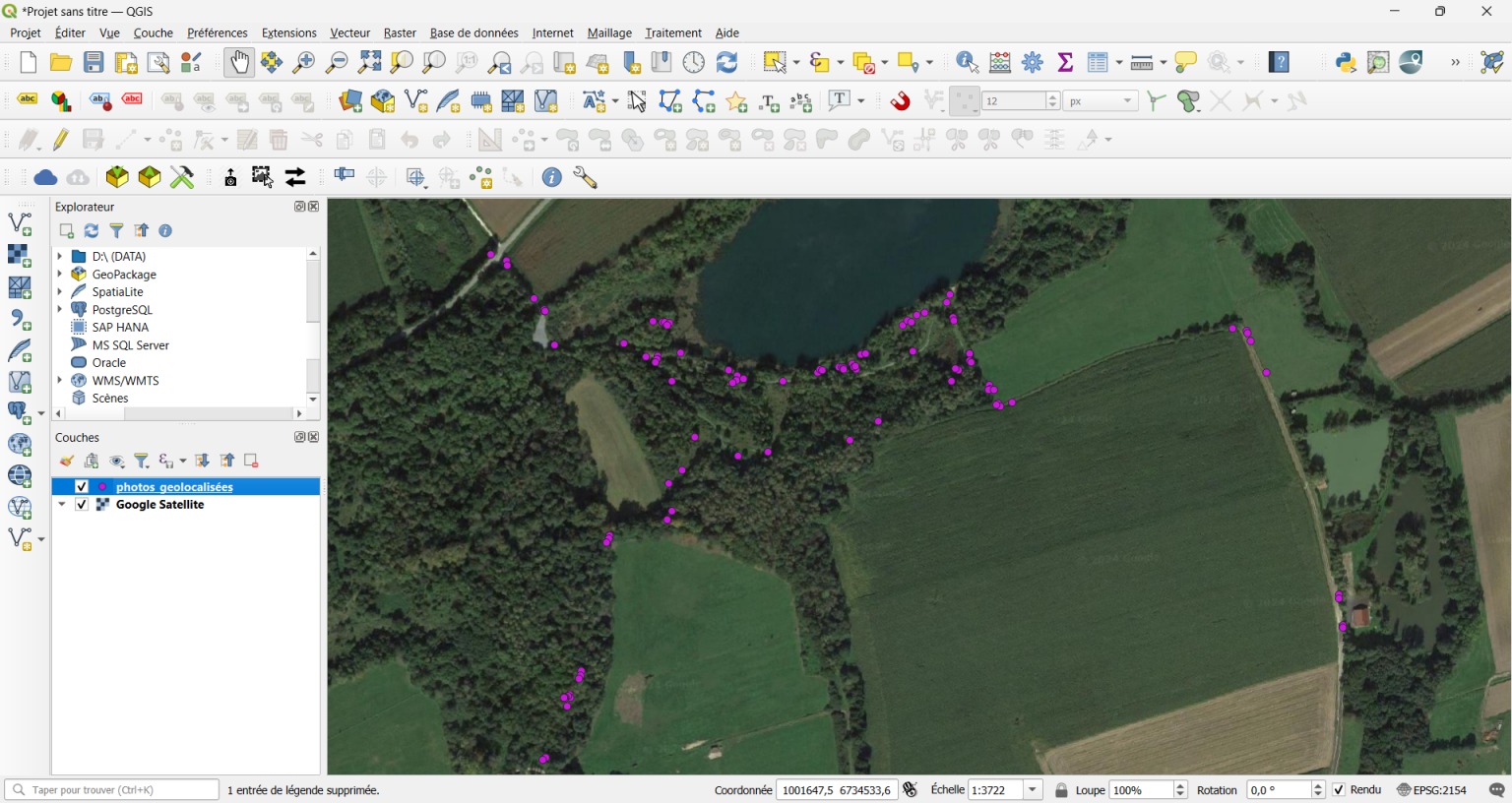The width and height of the screenshot is (1512, 803).
Task: Expand GeoPackage in the Explorateur panel
Action: [61, 274]
